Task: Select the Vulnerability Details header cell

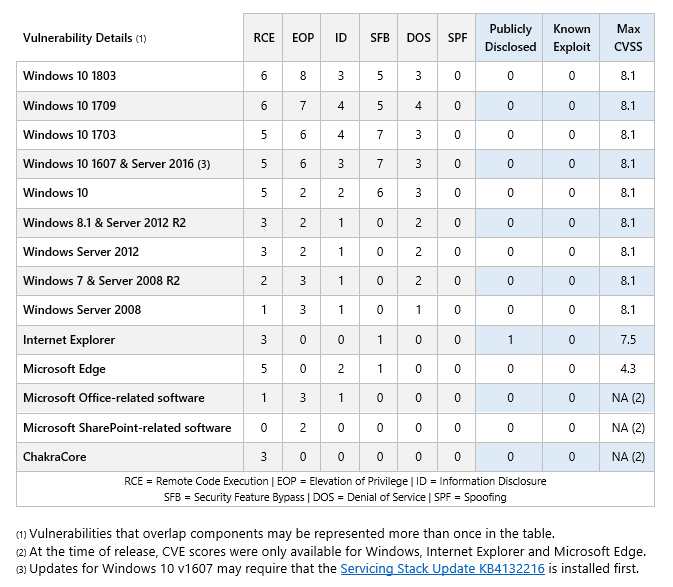Action: [x=85, y=38]
